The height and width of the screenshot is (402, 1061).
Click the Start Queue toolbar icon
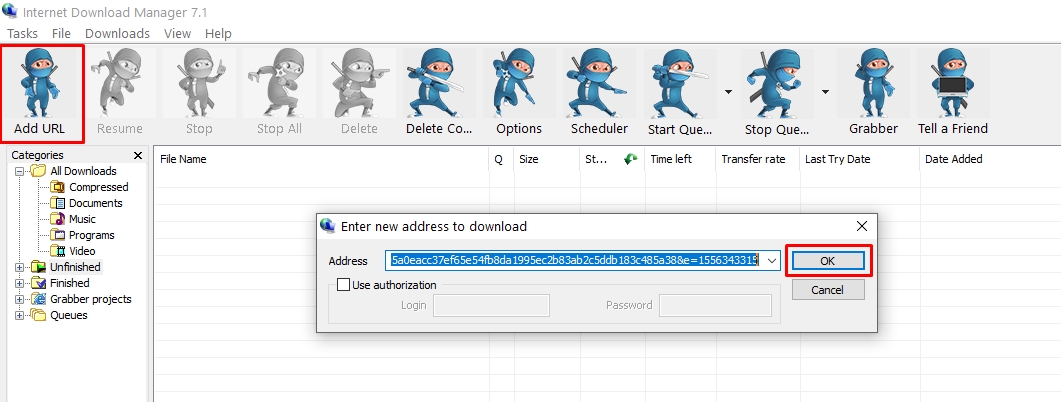click(680, 83)
